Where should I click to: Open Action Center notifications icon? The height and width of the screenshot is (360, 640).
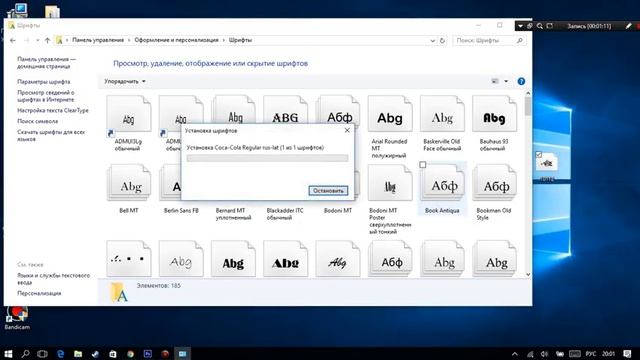(627, 354)
